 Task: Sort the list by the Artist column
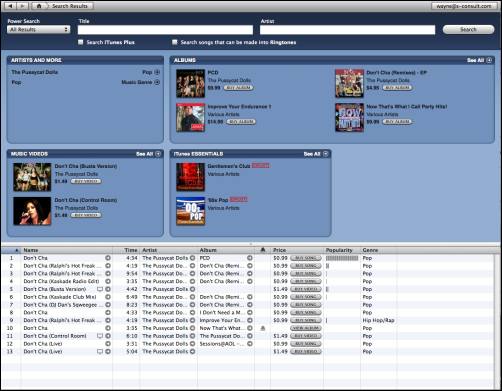(169, 250)
